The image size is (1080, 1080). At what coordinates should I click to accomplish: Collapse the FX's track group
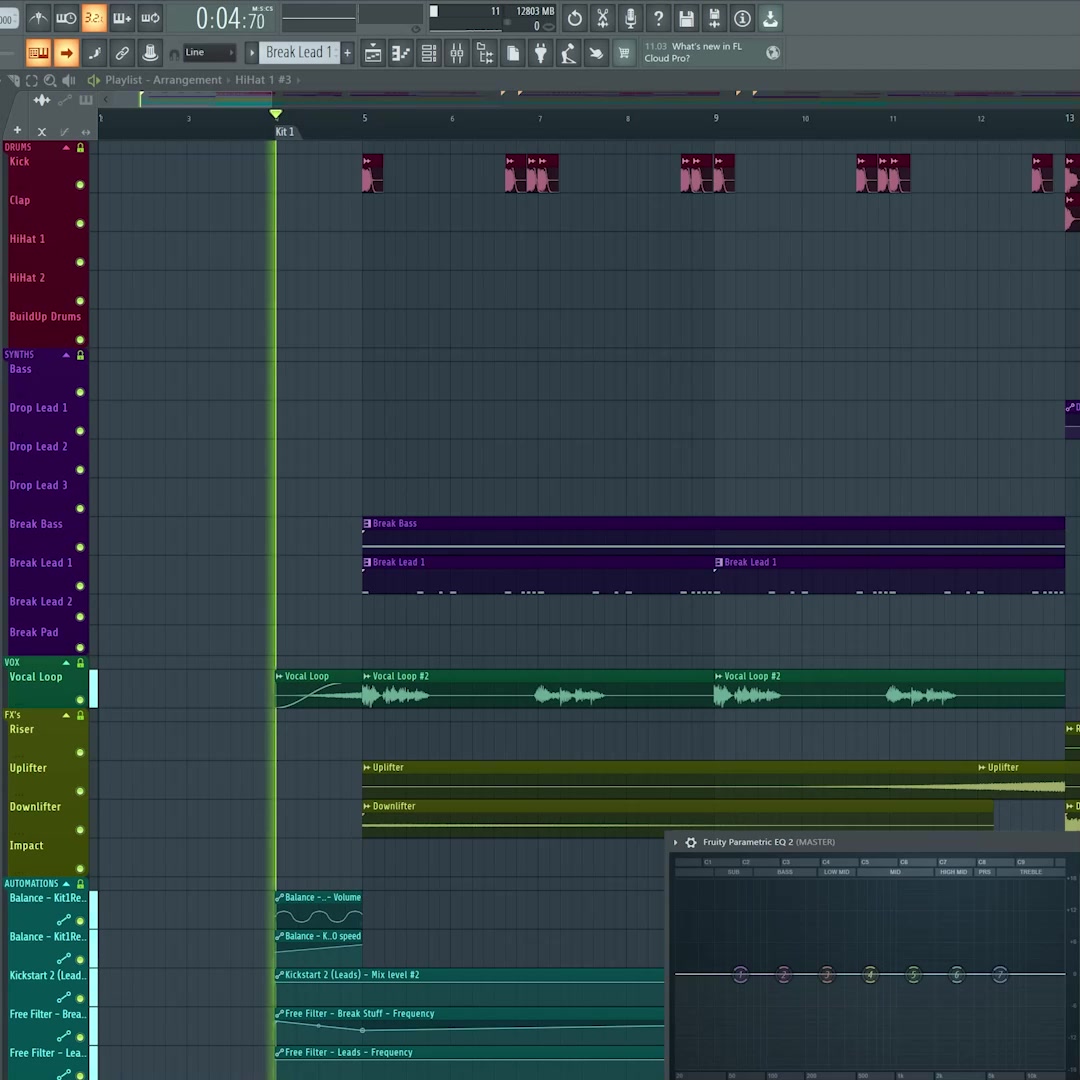(66, 716)
